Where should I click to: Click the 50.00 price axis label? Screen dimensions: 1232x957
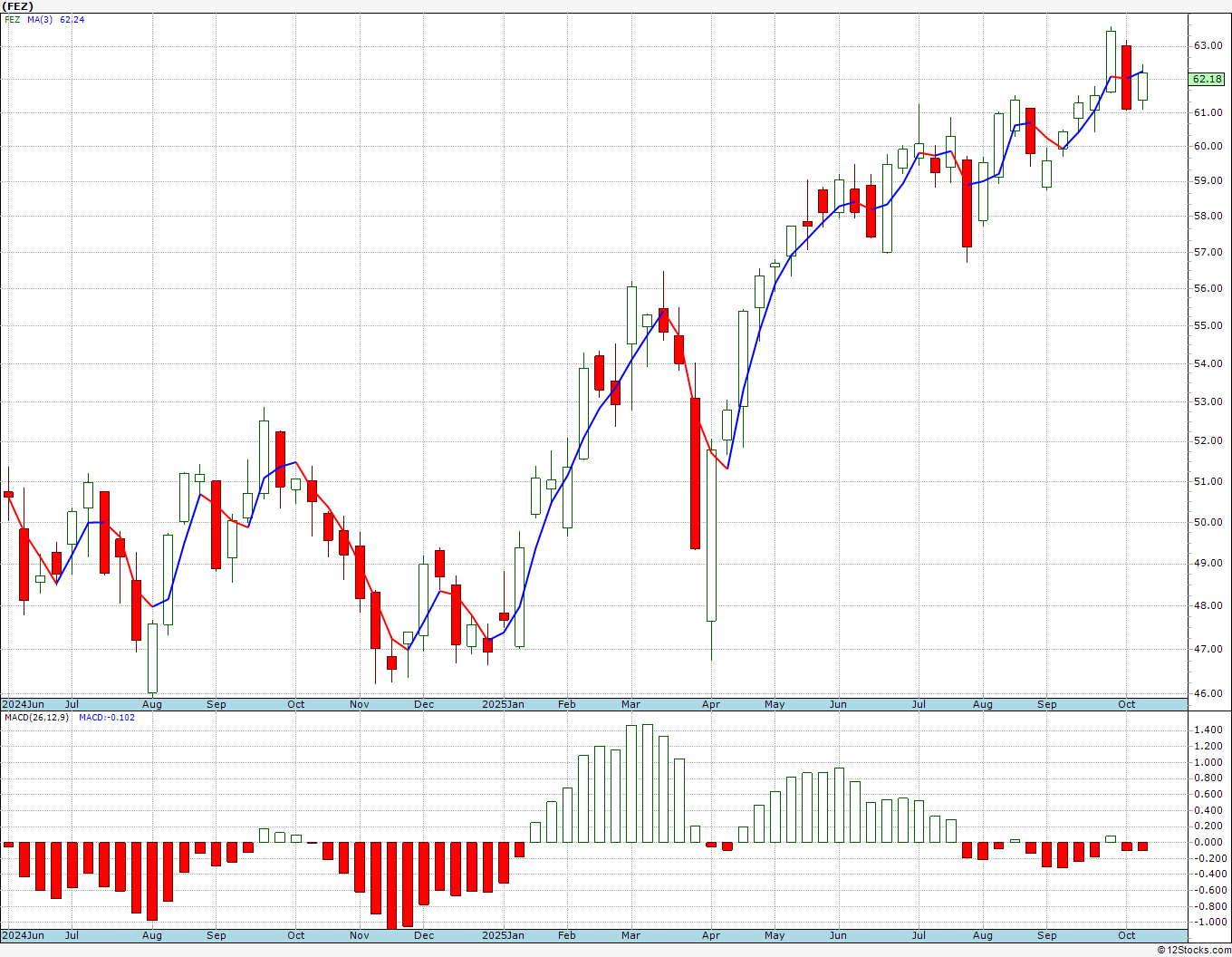1207,522
